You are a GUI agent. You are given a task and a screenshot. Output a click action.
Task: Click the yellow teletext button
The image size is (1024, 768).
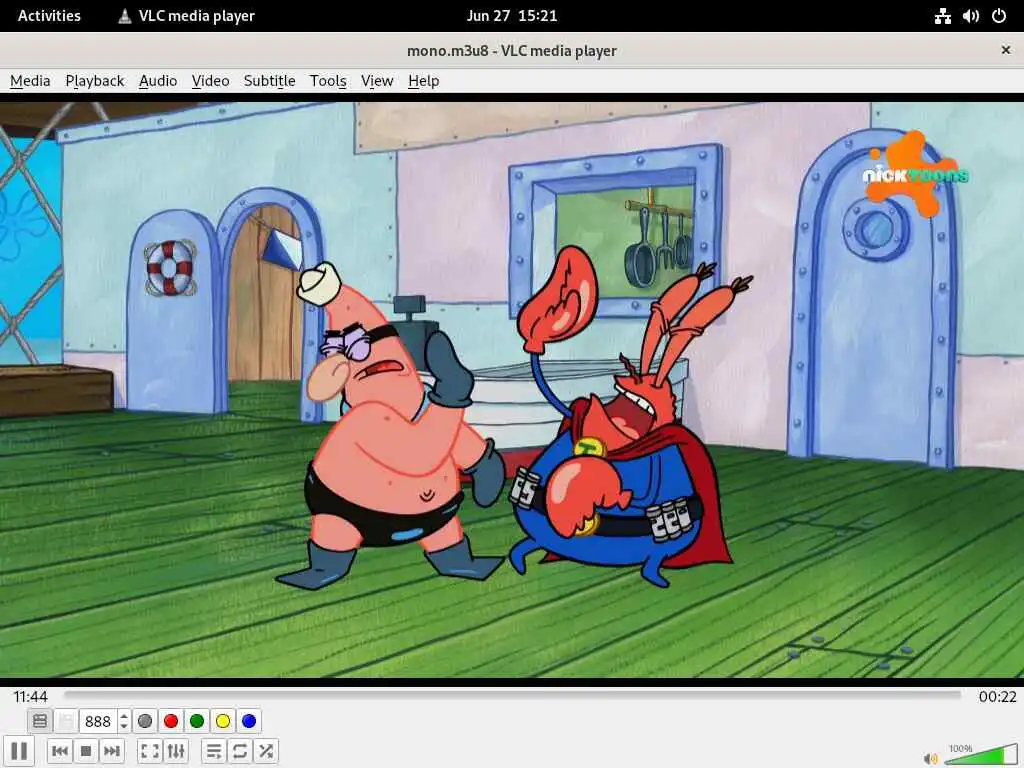(x=223, y=721)
